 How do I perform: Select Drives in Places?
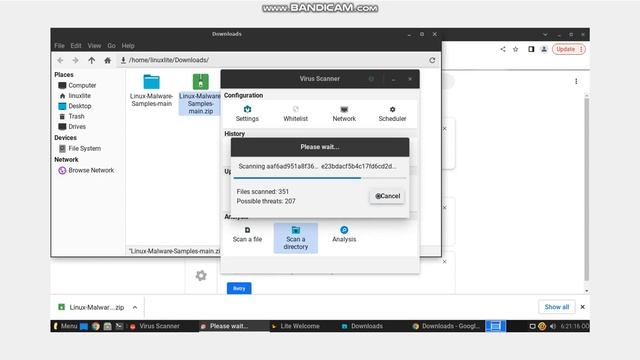72,127
